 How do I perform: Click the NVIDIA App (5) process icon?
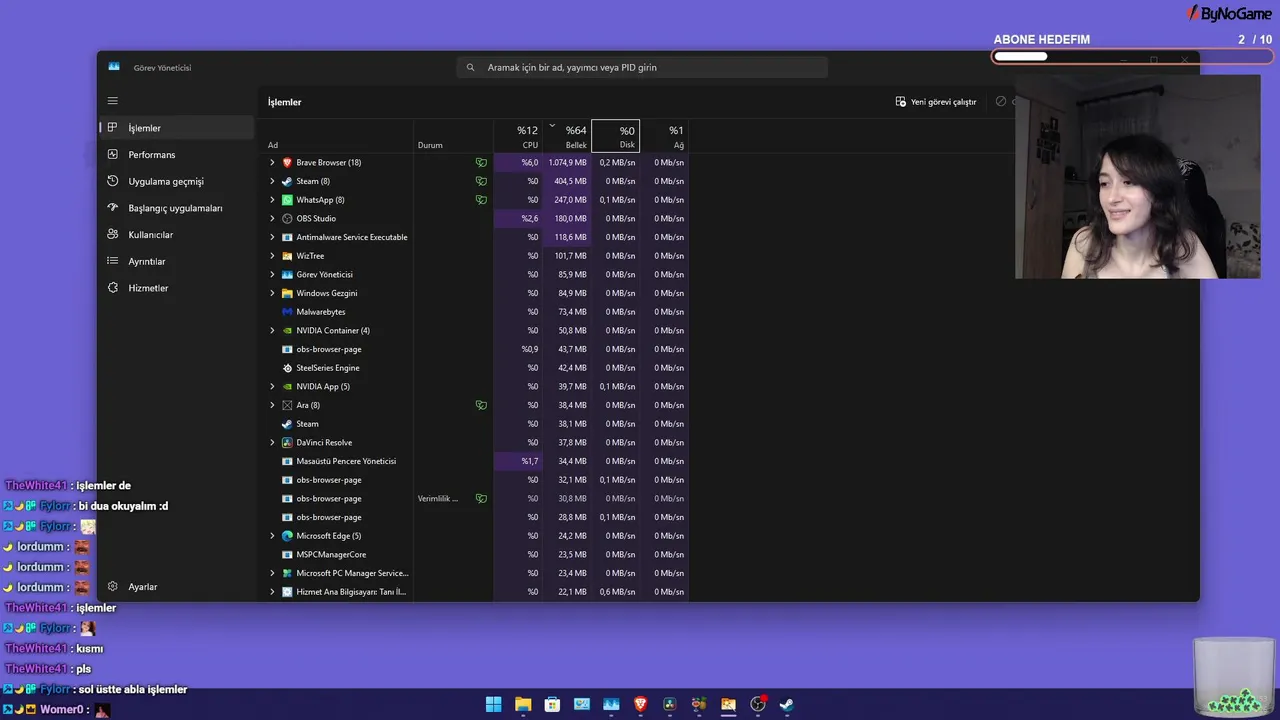coord(287,387)
